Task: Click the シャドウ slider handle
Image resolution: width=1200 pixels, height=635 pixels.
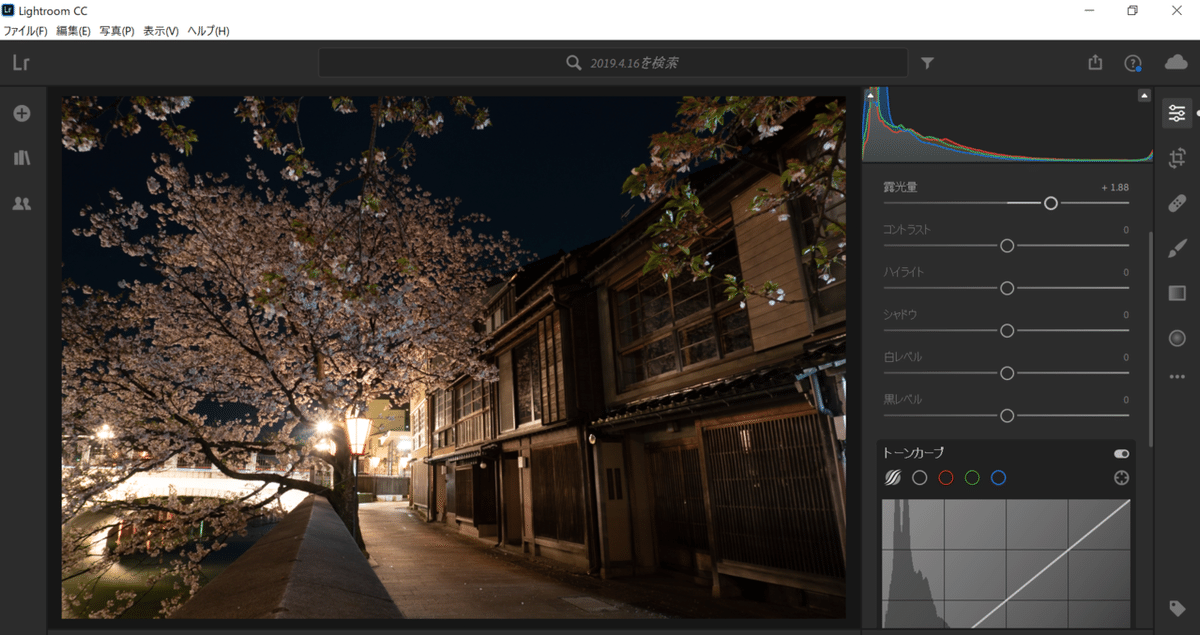Action: click(1007, 330)
